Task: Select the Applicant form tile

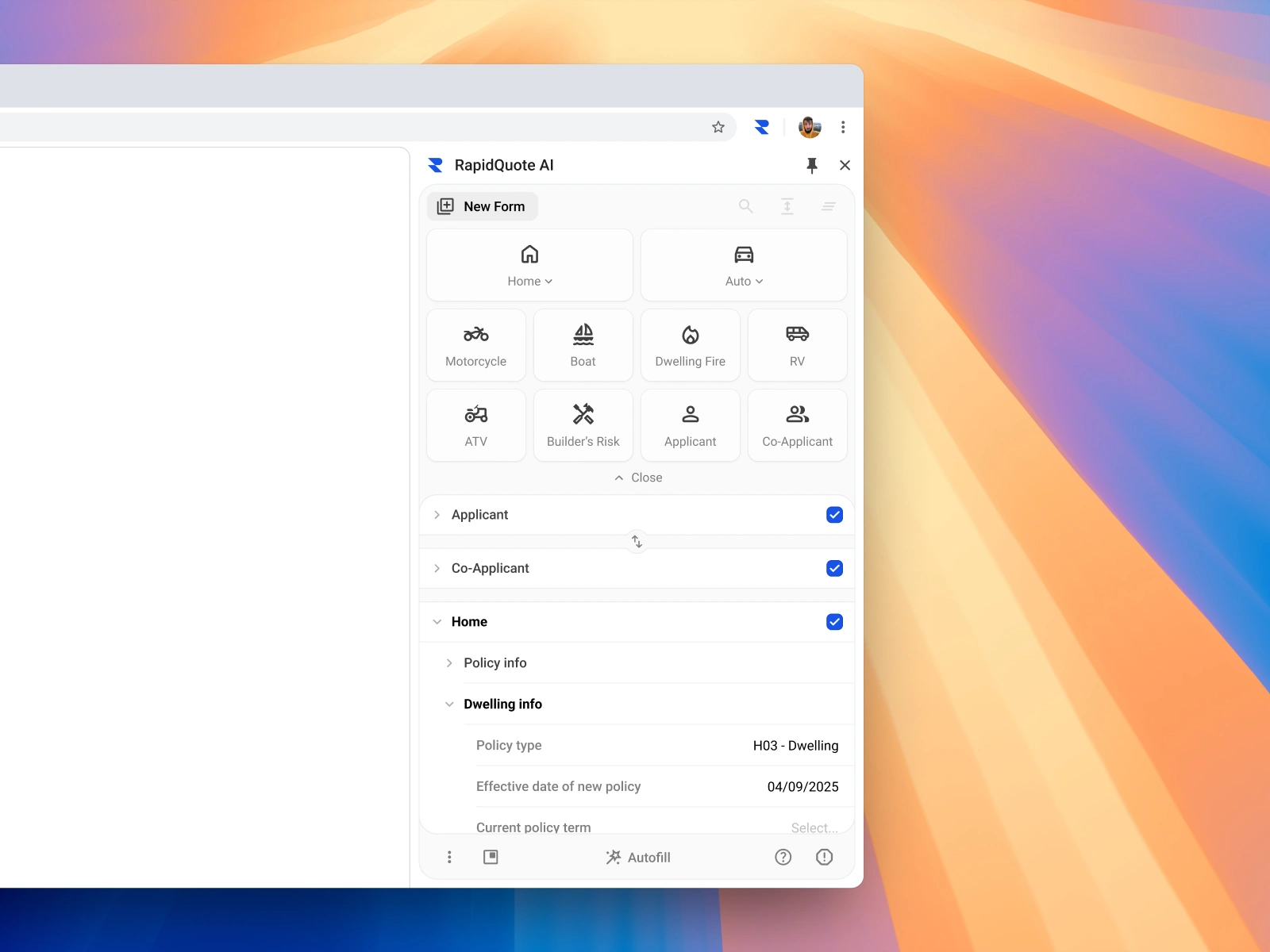Action: [691, 425]
